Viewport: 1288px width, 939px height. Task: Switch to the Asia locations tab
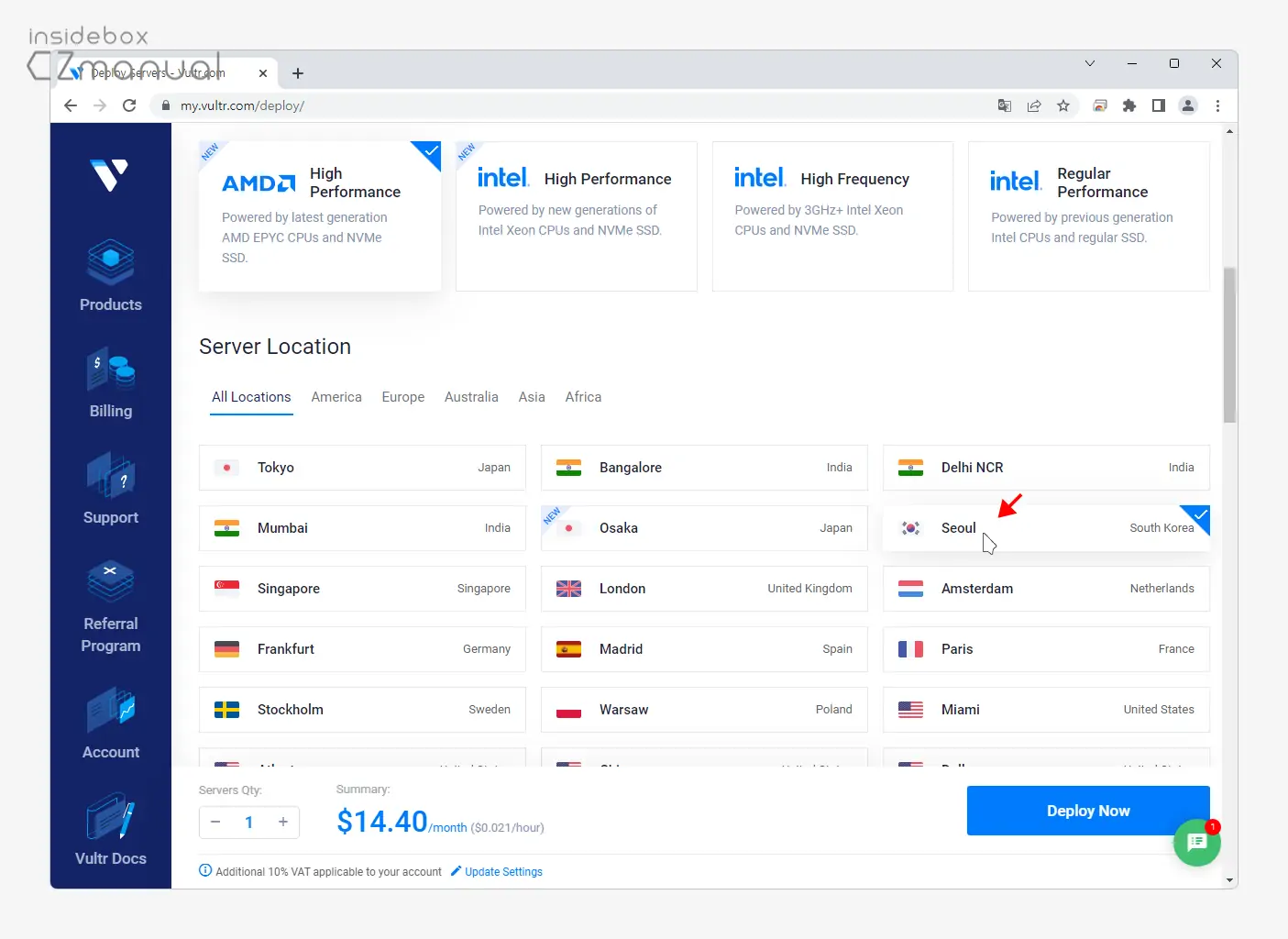(x=532, y=397)
